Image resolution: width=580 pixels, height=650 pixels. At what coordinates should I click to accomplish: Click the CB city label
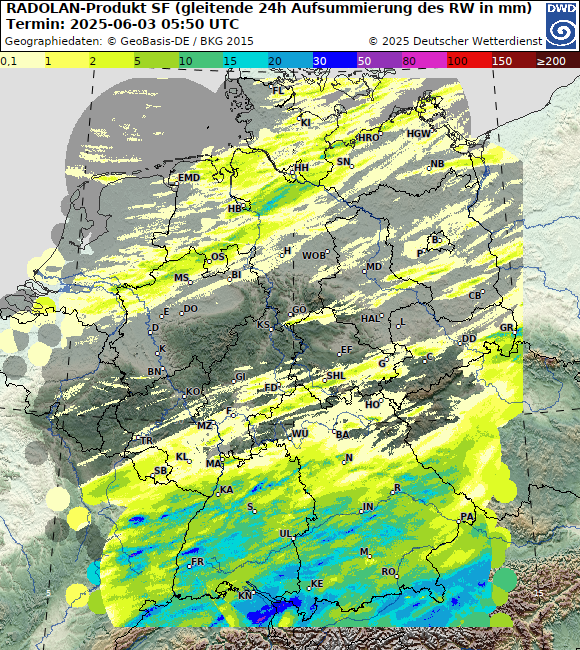pyautogui.click(x=475, y=296)
